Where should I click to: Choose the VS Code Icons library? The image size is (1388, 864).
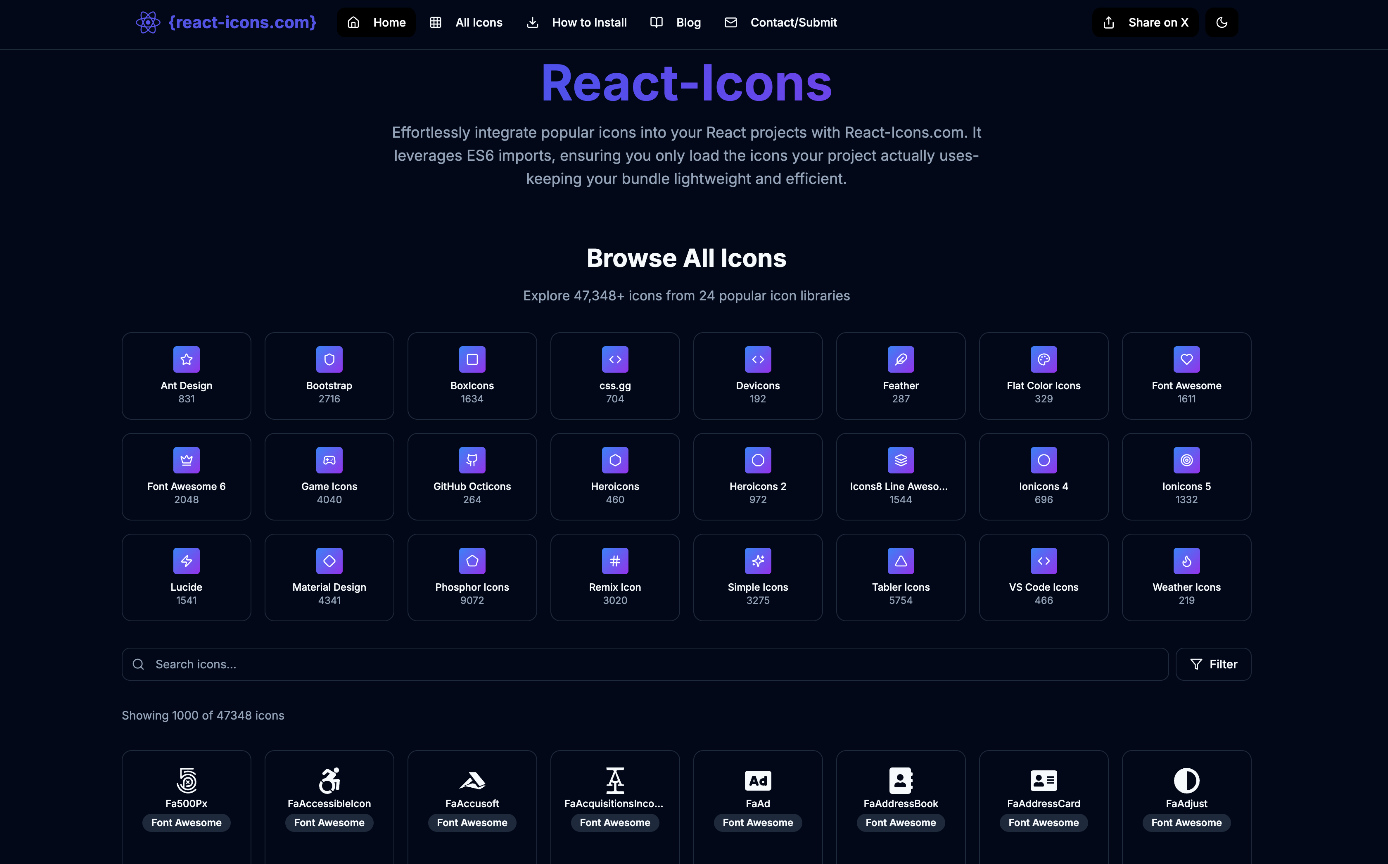(x=1044, y=578)
